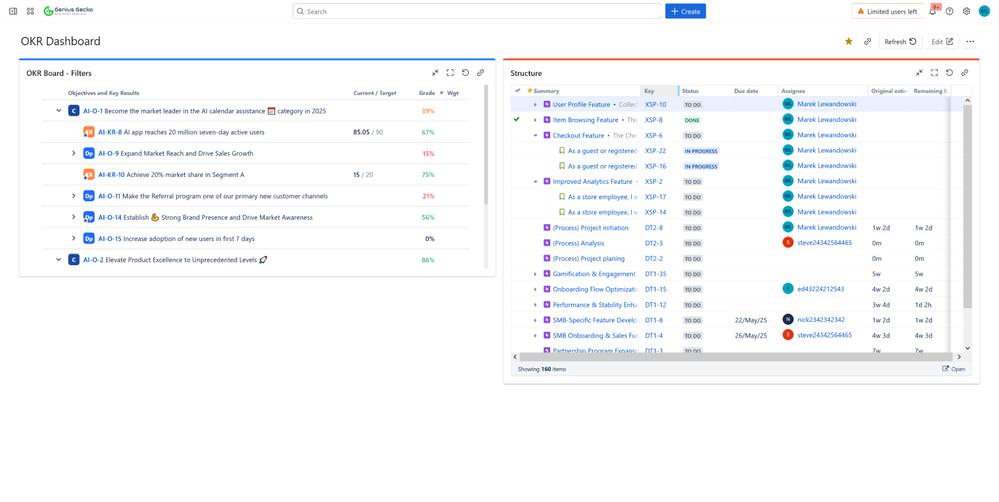
Task: Open the notifications bell
Action: [934, 11]
